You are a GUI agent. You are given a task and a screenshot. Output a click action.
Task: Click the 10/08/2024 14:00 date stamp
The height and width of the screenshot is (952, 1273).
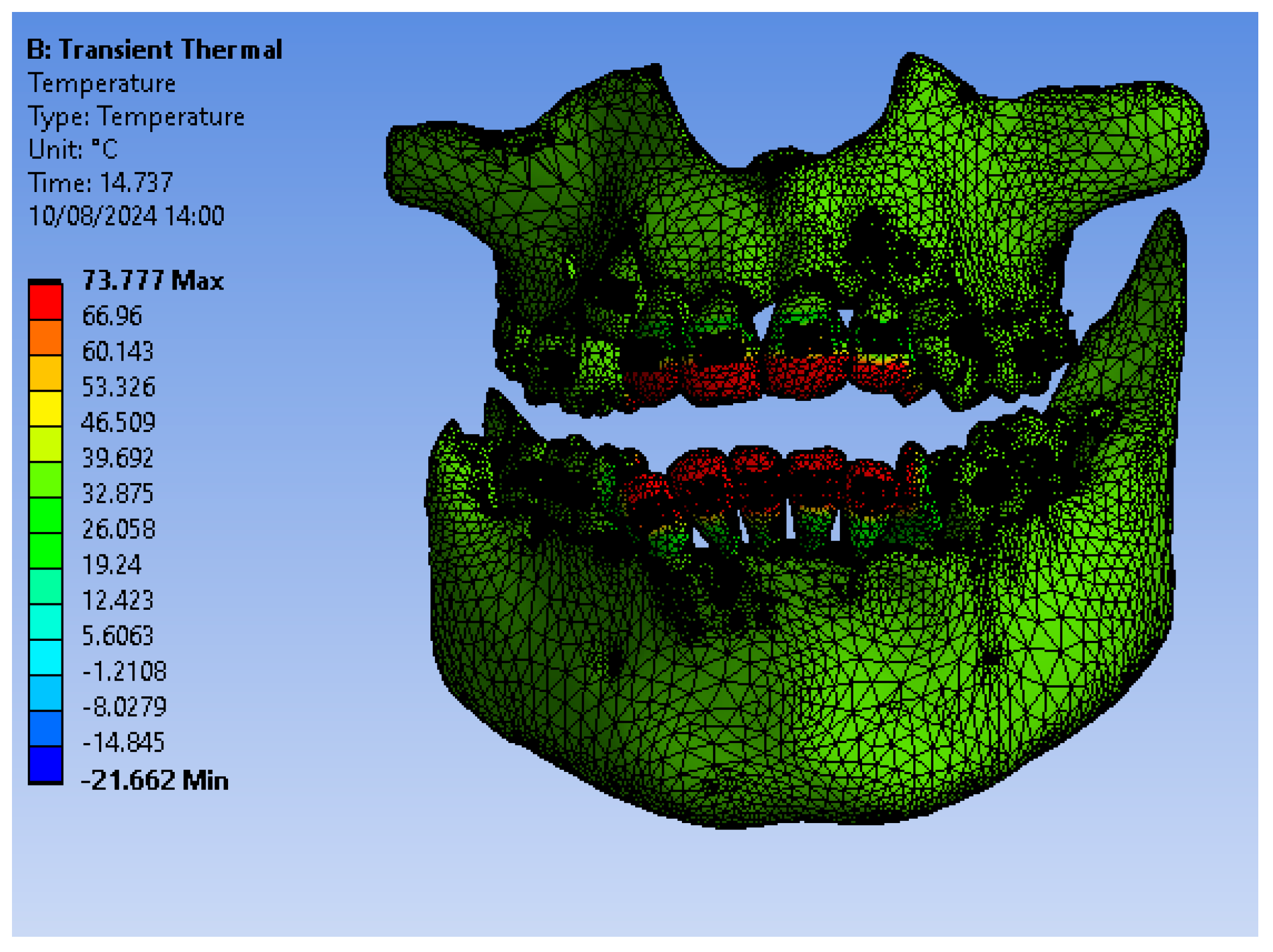pyautogui.click(x=126, y=216)
